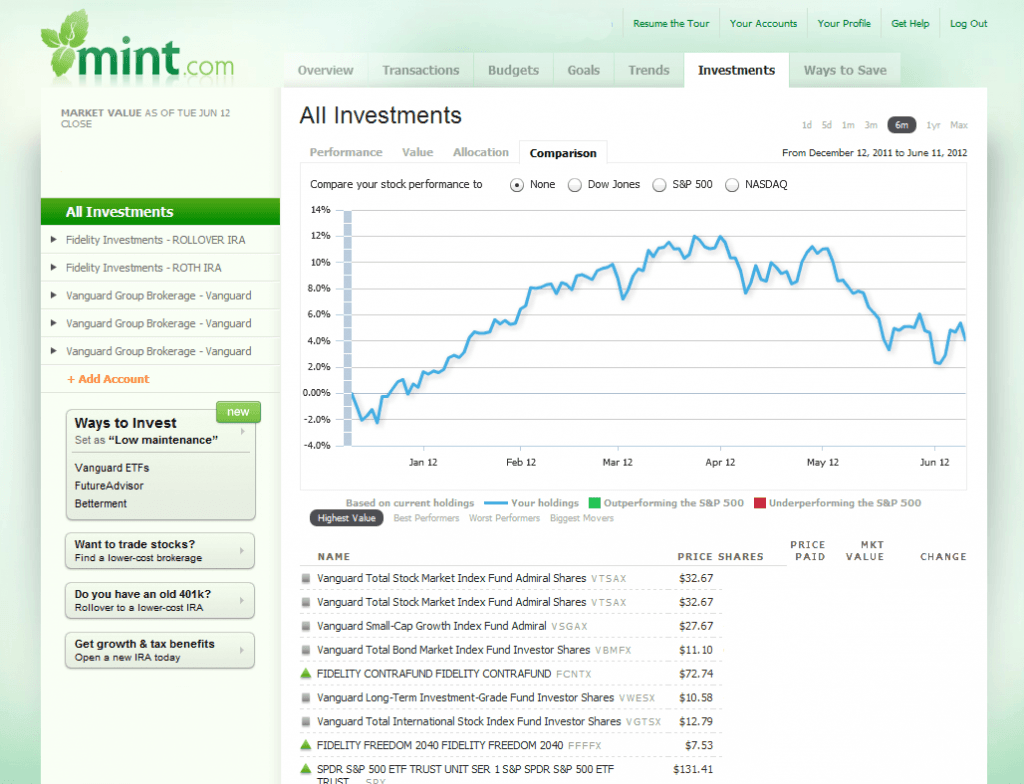
Task: Open Vanguard ETFs link
Action: 112,468
